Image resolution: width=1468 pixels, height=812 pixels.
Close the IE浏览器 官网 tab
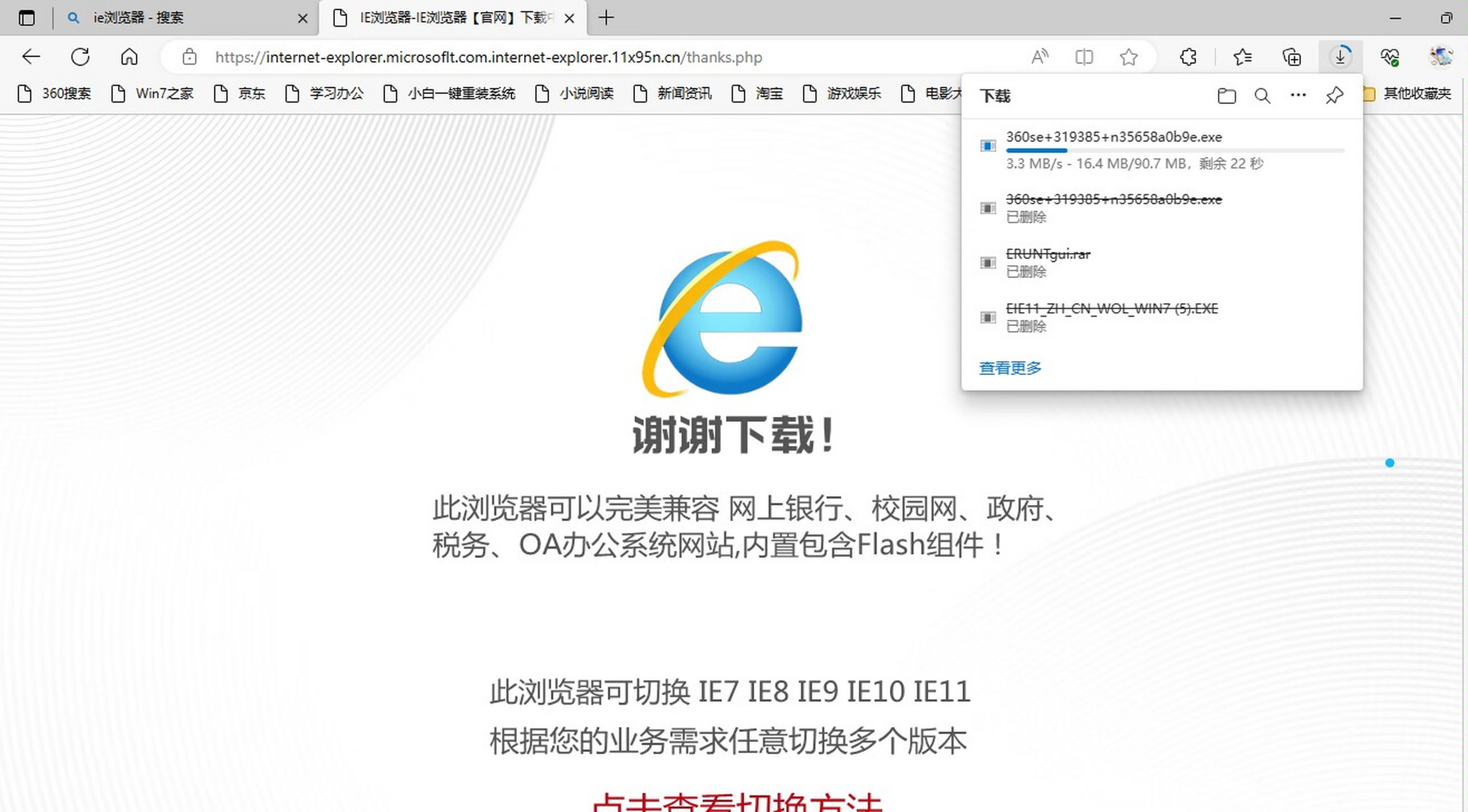[570, 18]
